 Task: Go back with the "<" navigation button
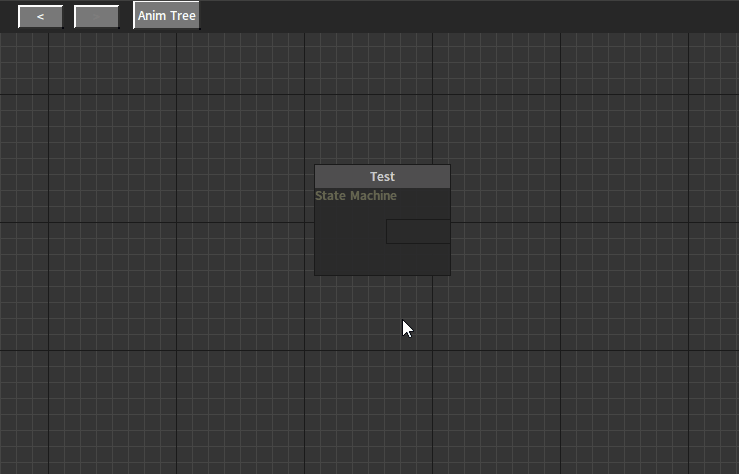coord(40,16)
